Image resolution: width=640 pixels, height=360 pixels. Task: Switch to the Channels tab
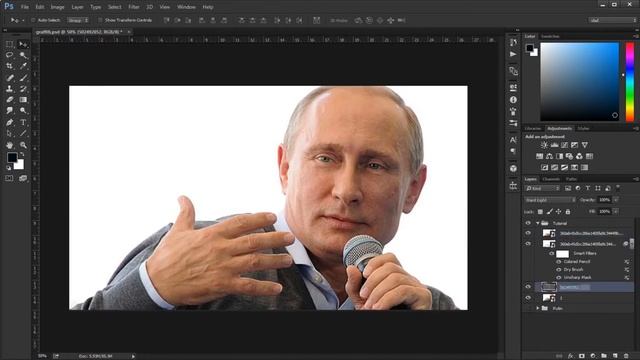pyautogui.click(x=551, y=179)
